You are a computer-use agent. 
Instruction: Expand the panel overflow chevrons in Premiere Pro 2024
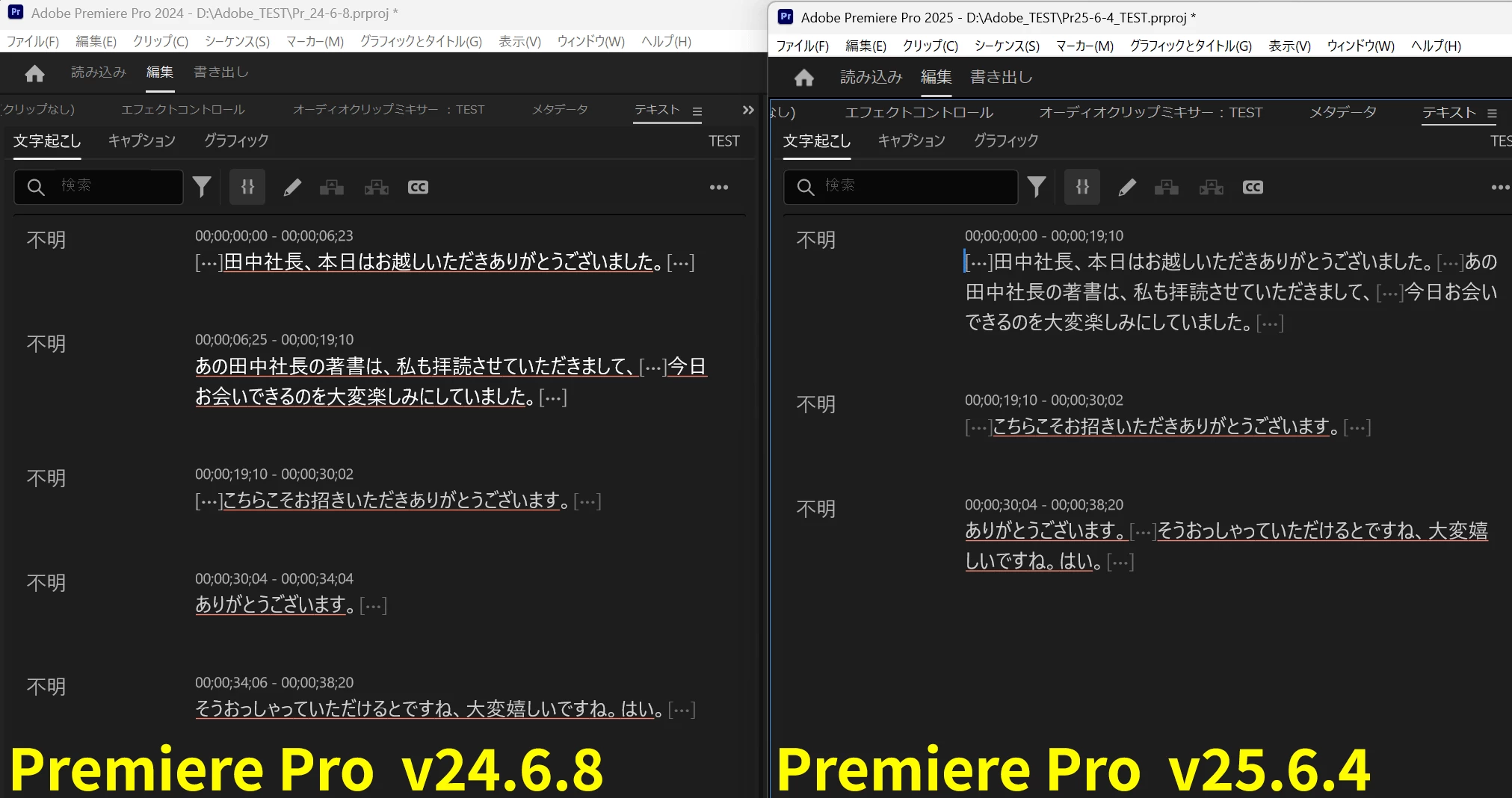pyautogui.click(x=748, y=111)
